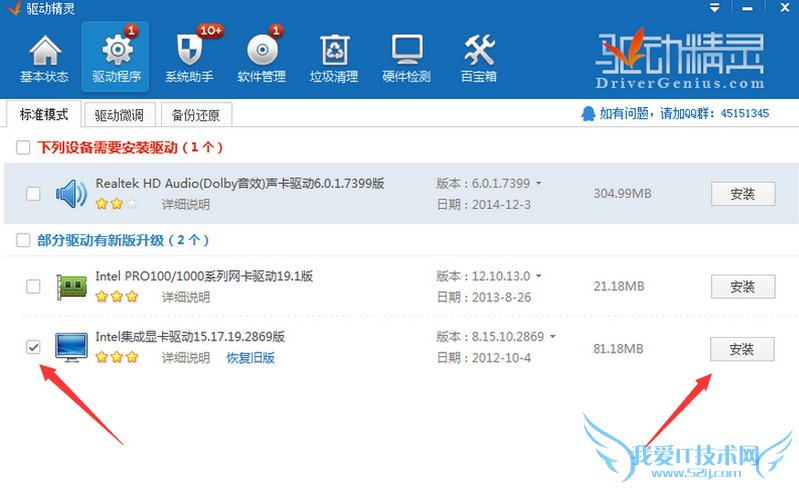Toggle the 部分驱动有新版升级 checkbox
The width and height of the screenshot is (799, 488).
(x=23, y=240)
